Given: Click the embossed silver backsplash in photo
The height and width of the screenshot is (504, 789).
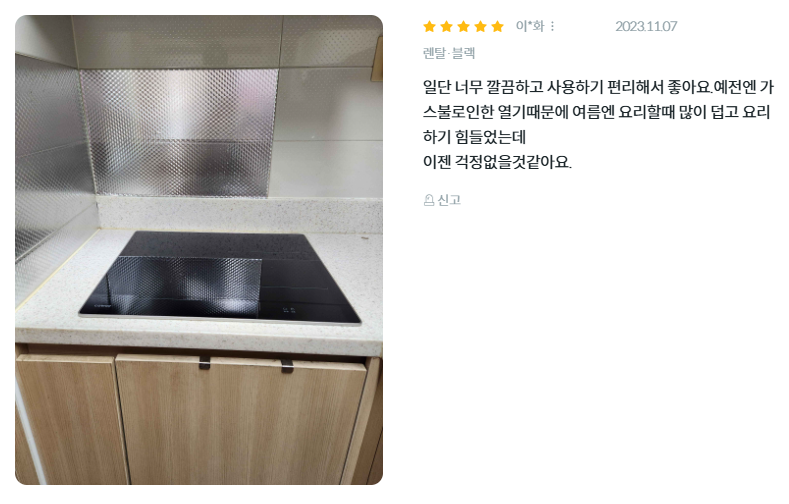Looking at the screenshot, I should [177, 133].
